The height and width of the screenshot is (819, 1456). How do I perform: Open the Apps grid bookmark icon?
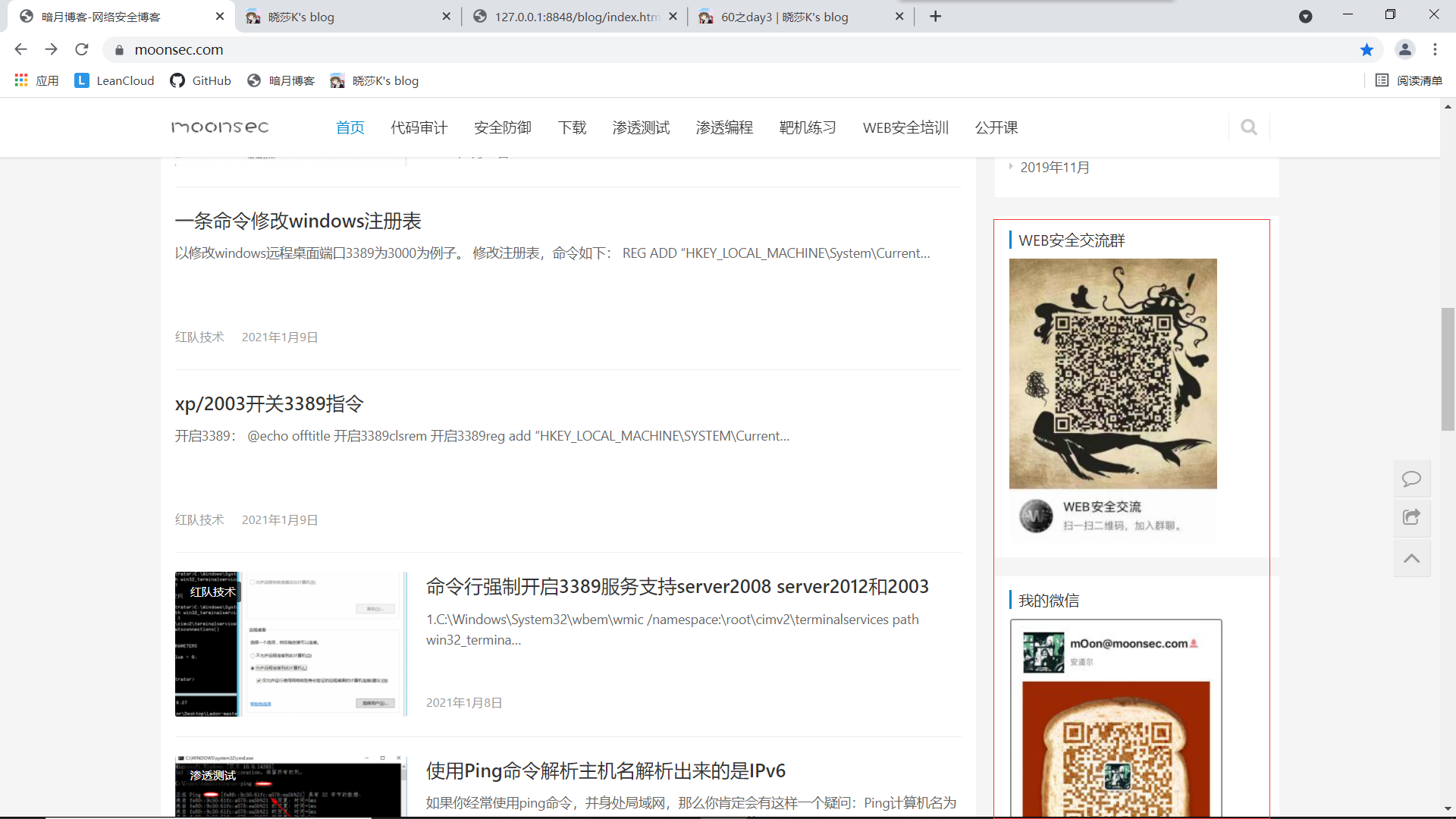click(x=21, y=80)
